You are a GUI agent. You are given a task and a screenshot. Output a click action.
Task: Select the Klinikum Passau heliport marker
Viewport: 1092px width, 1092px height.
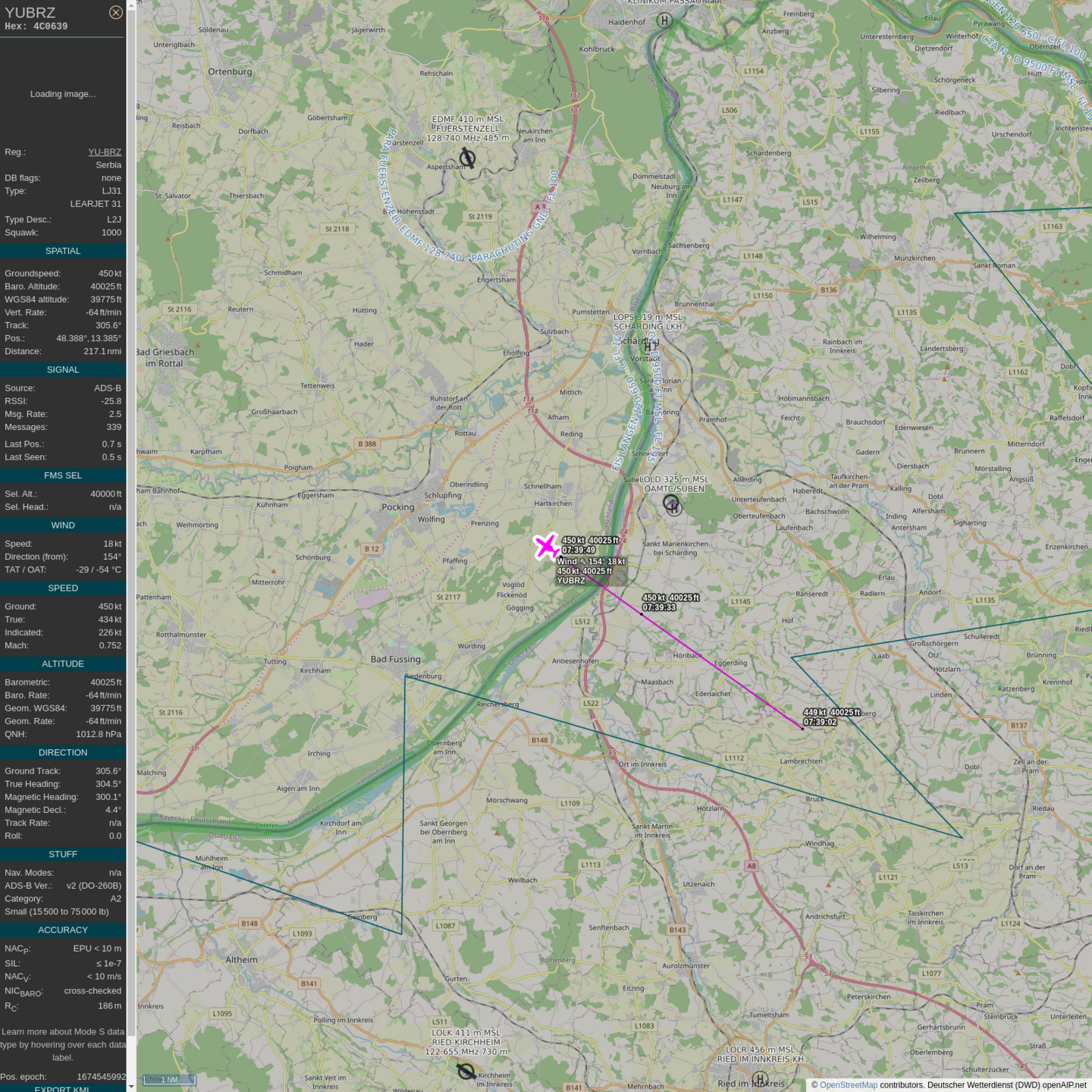click(x=664, y=20)
